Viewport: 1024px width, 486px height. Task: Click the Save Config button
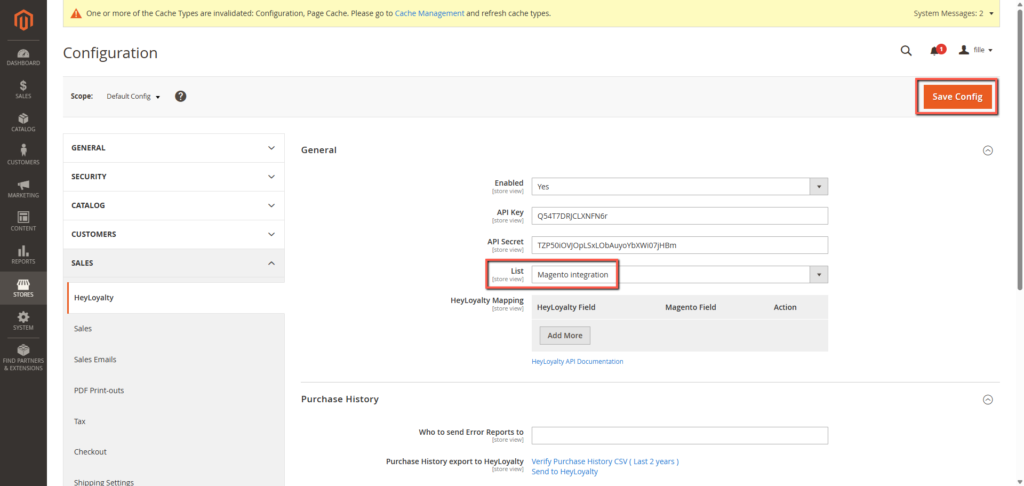coord(956,96)
